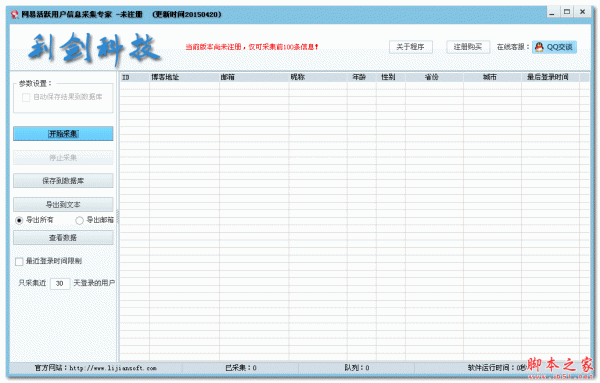This screenshot has height=383, width=600.
Task: Click the 省份 column header
Action: pos(434,77)
